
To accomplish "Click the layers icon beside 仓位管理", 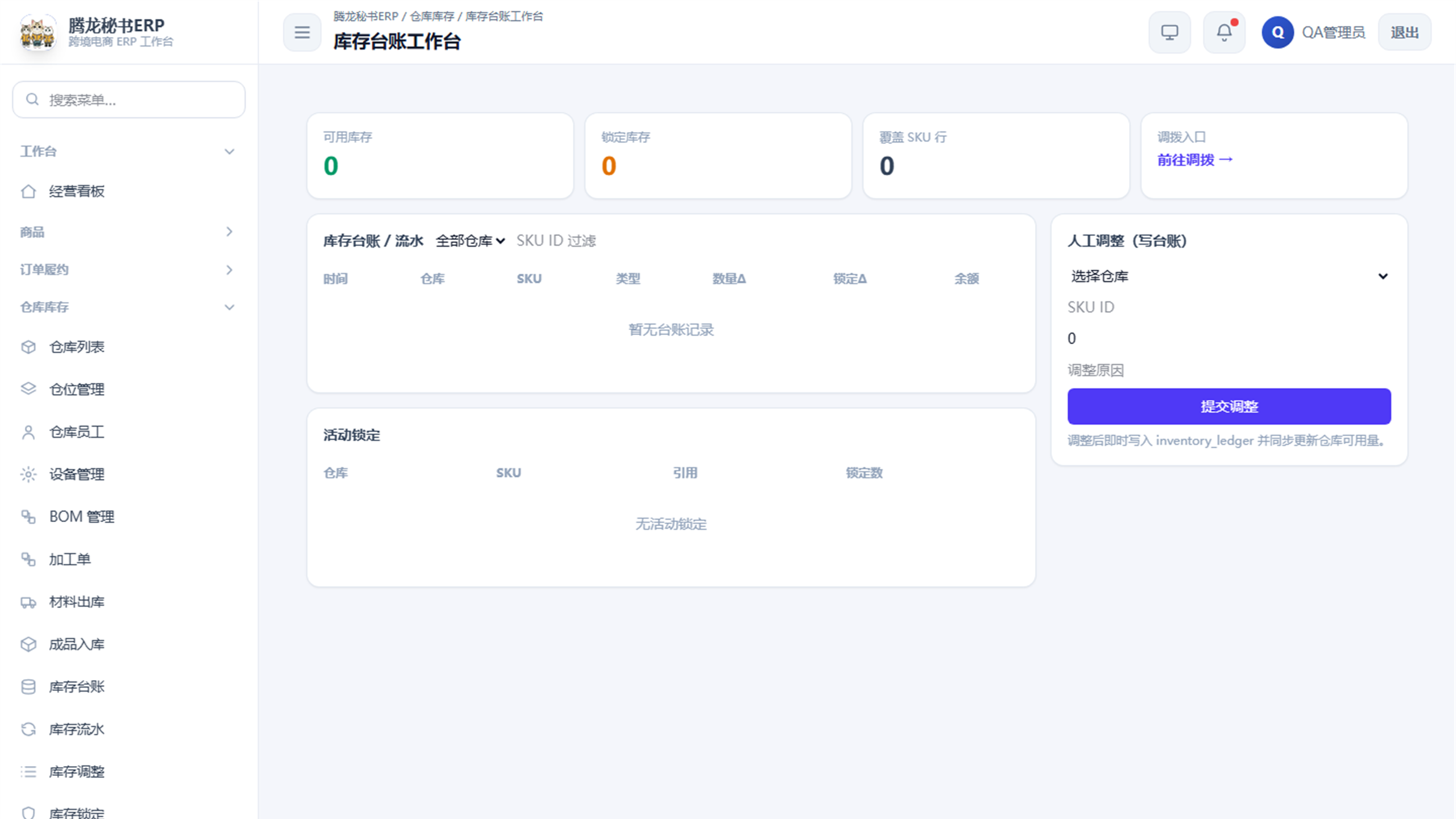I will [x=28, y=389].
